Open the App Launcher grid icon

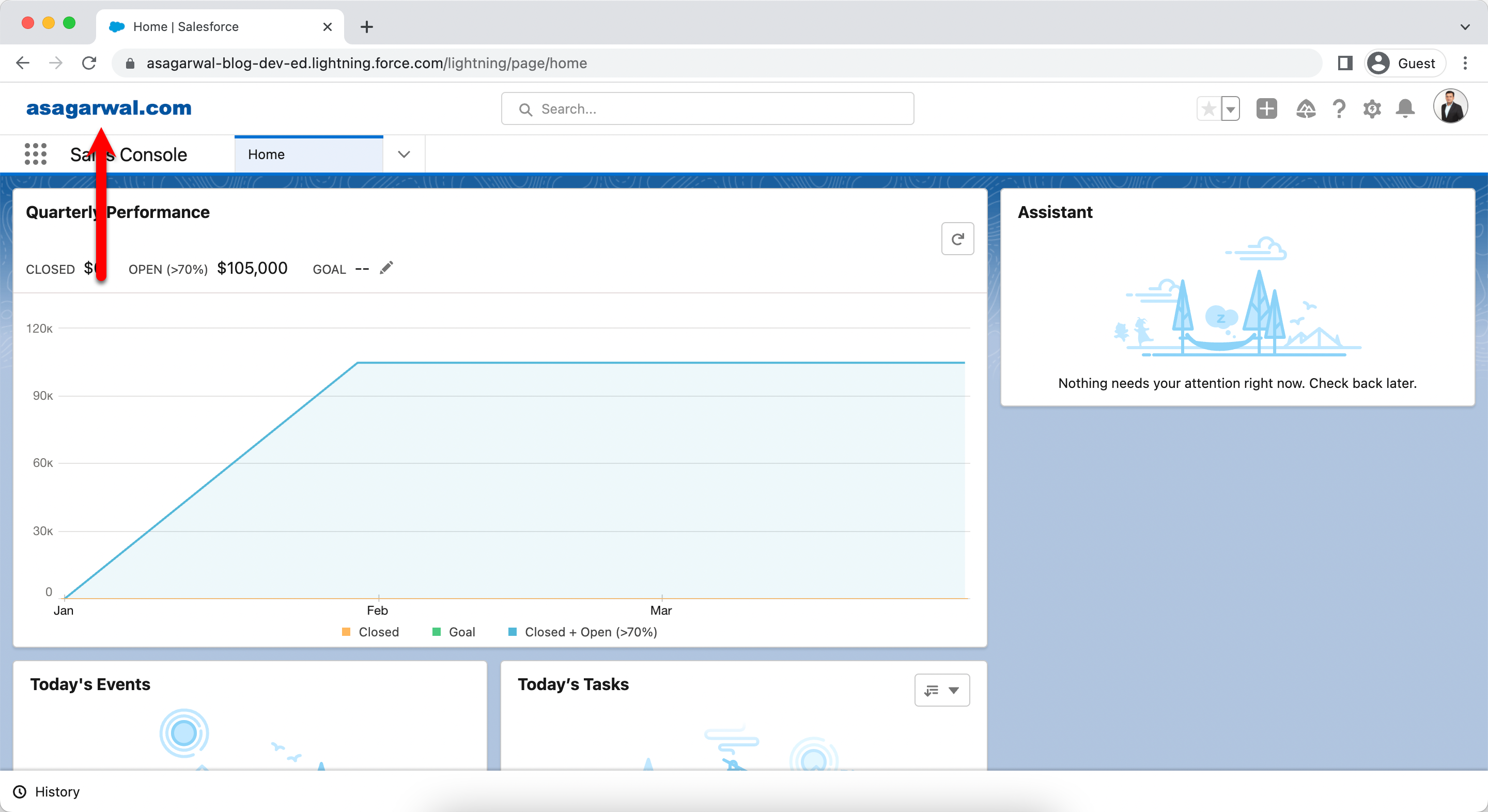(x=35, y=154)
